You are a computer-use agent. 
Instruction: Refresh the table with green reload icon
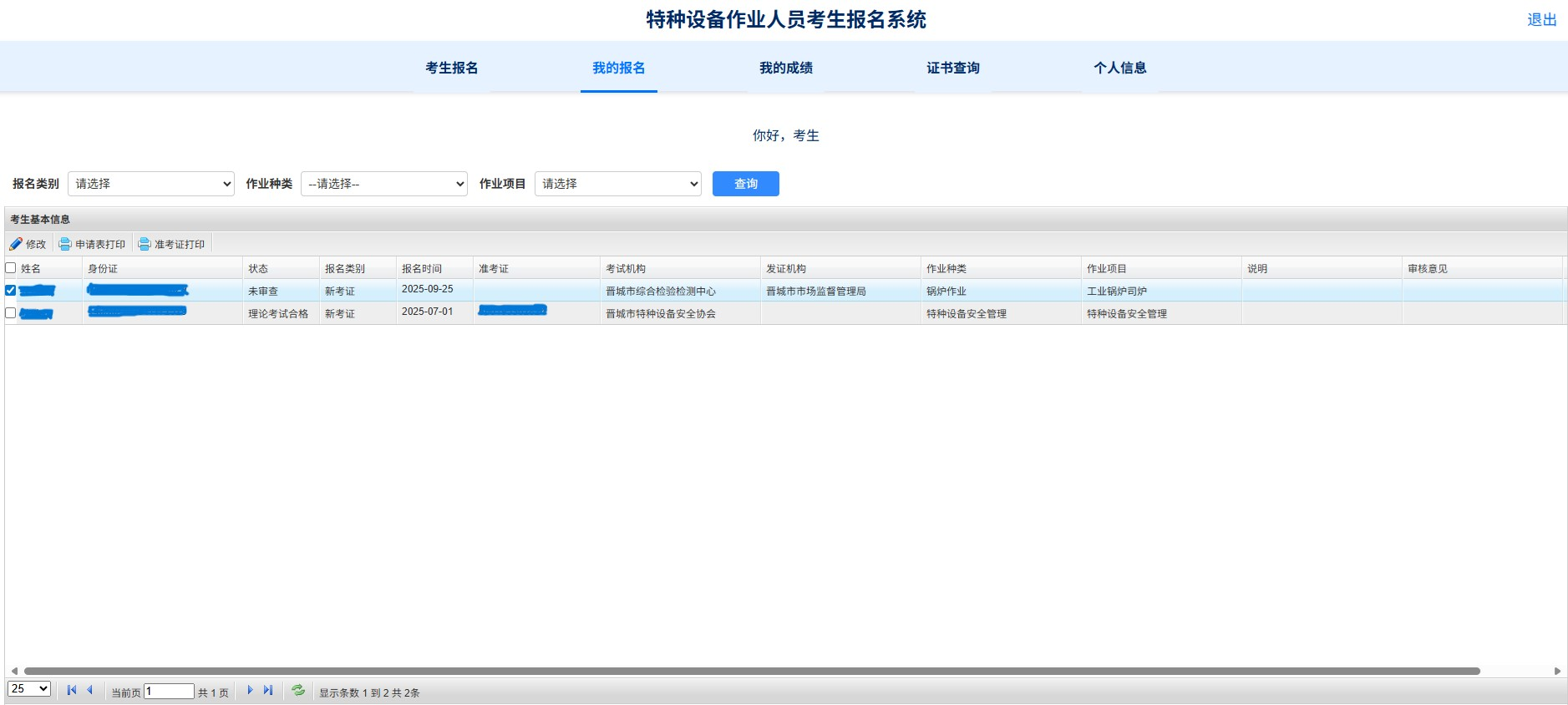pos(297,690)
